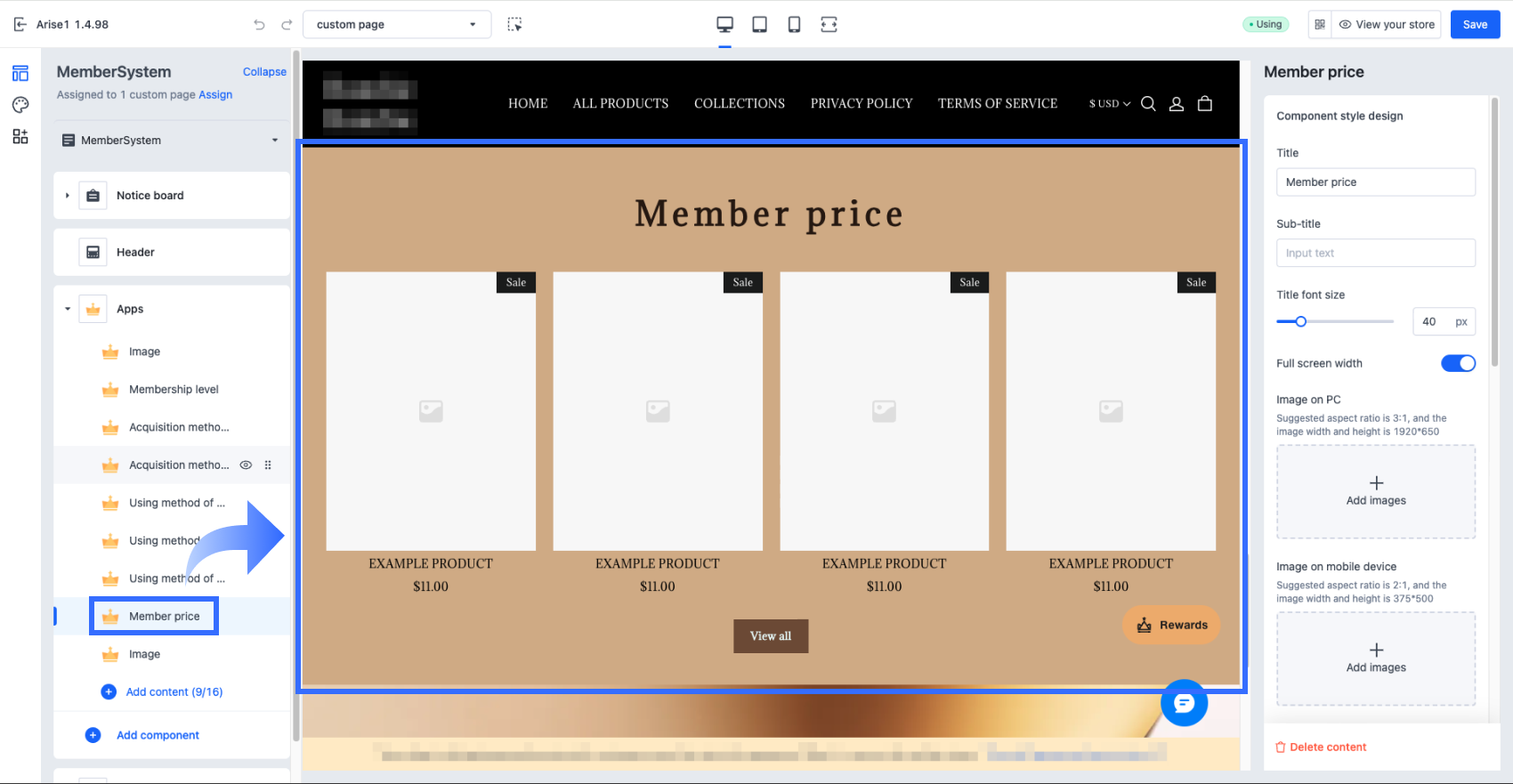Adjust the Title font size slider
Viewport: 1513px width, 784px height.
coord(1300,321)
